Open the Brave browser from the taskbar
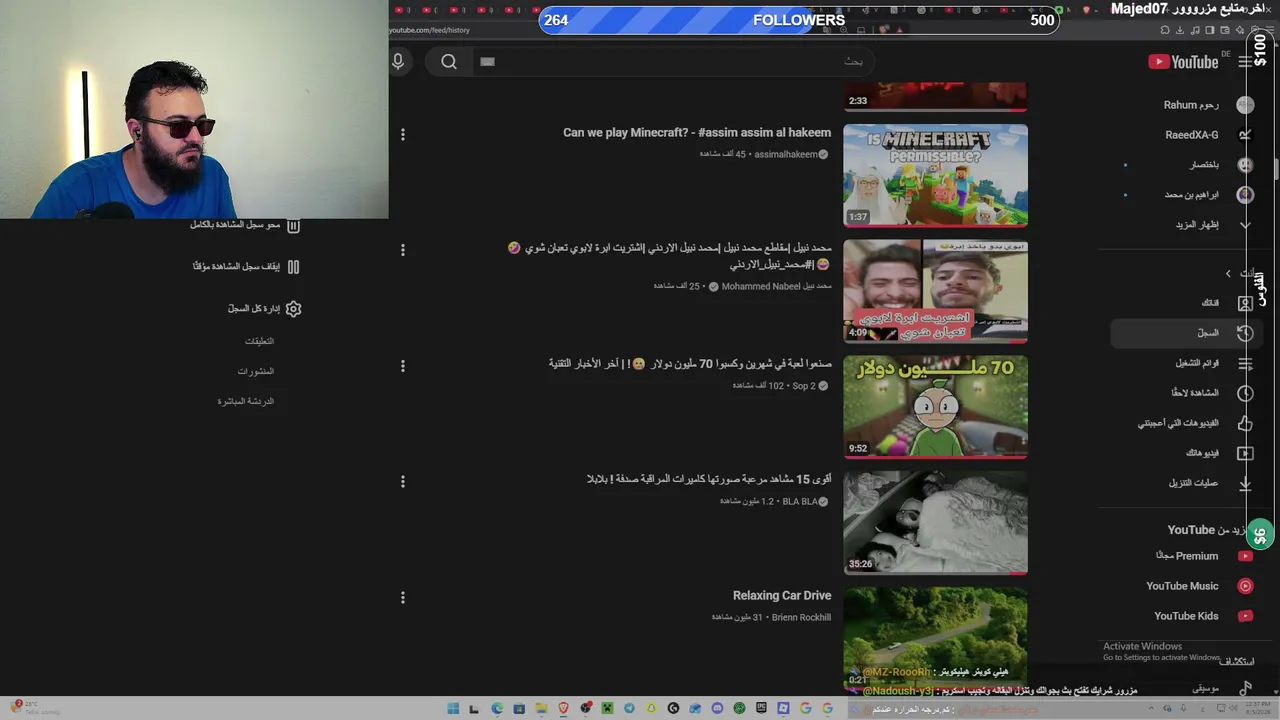The height and width of the screenshot is (720, 1280). click(563, 709)
